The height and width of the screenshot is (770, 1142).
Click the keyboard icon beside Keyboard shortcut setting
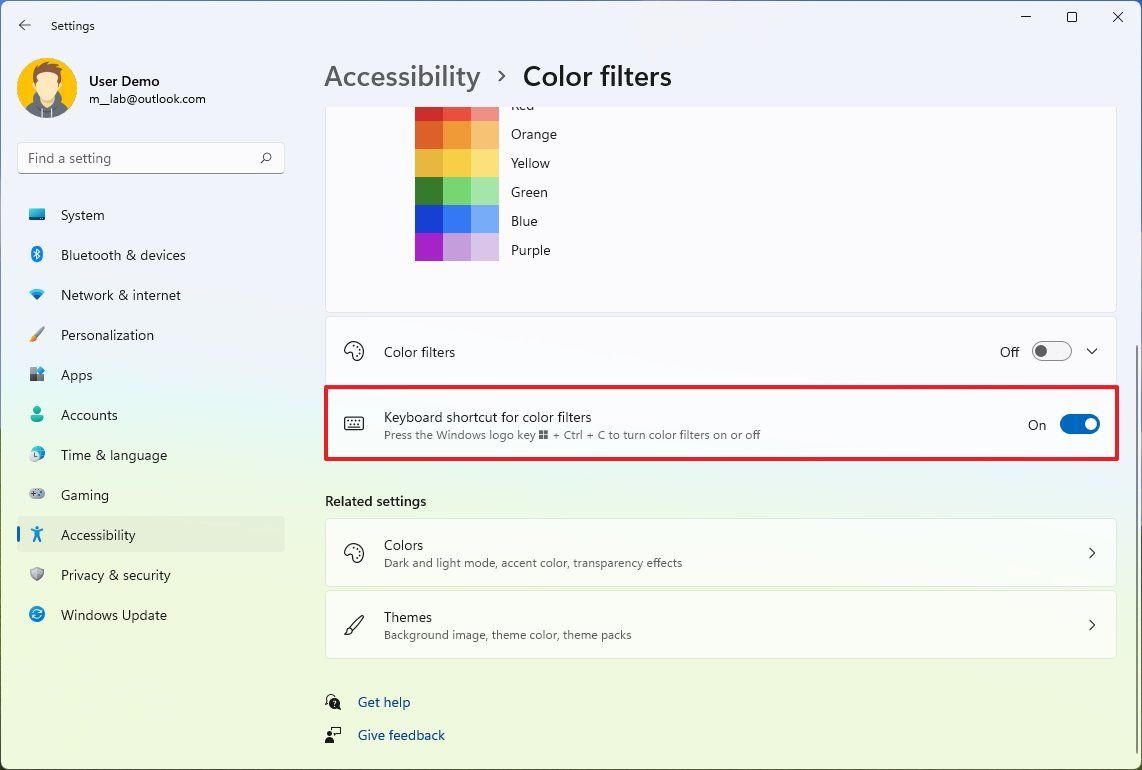[354, 423]
